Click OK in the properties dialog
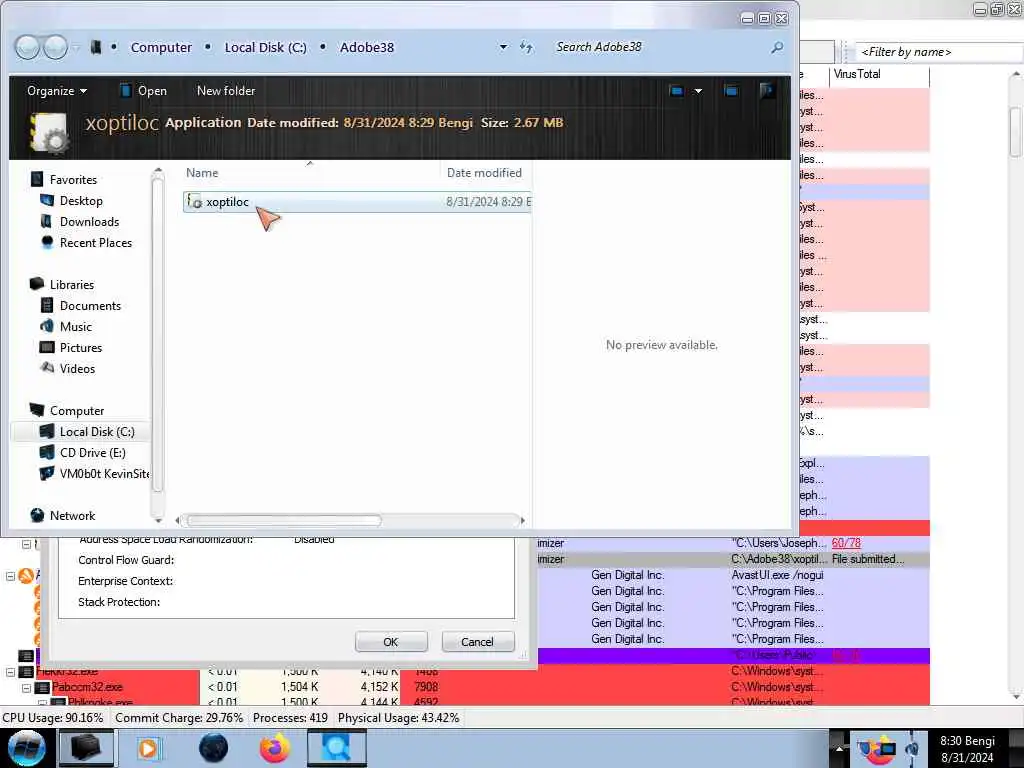Viewport: 1024px width, 768px height. [391, 642]
